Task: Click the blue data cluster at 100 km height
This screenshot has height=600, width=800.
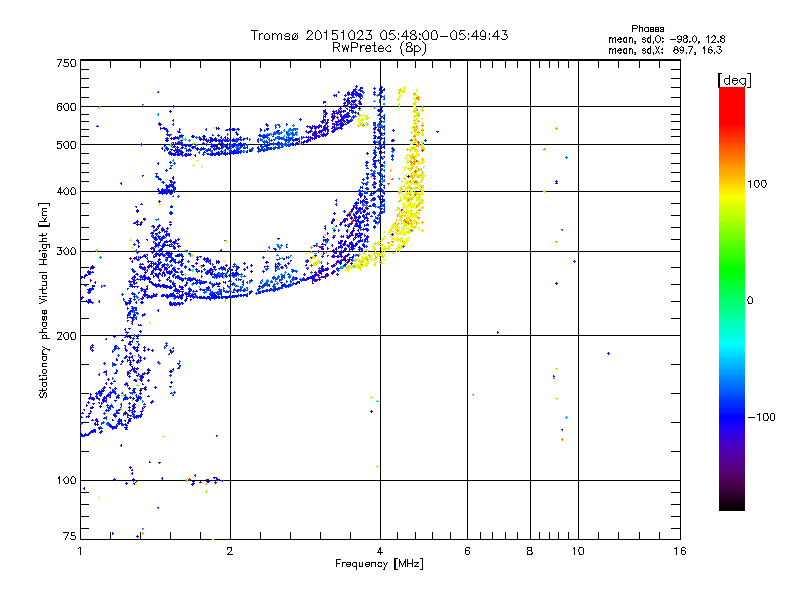Action: pos(207,480)
